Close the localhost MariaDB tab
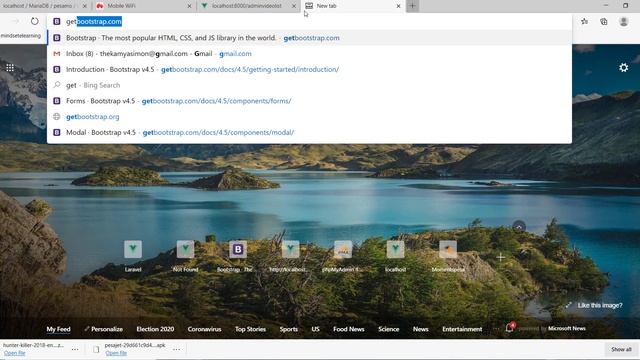640x360 pixels. point(84,6)
